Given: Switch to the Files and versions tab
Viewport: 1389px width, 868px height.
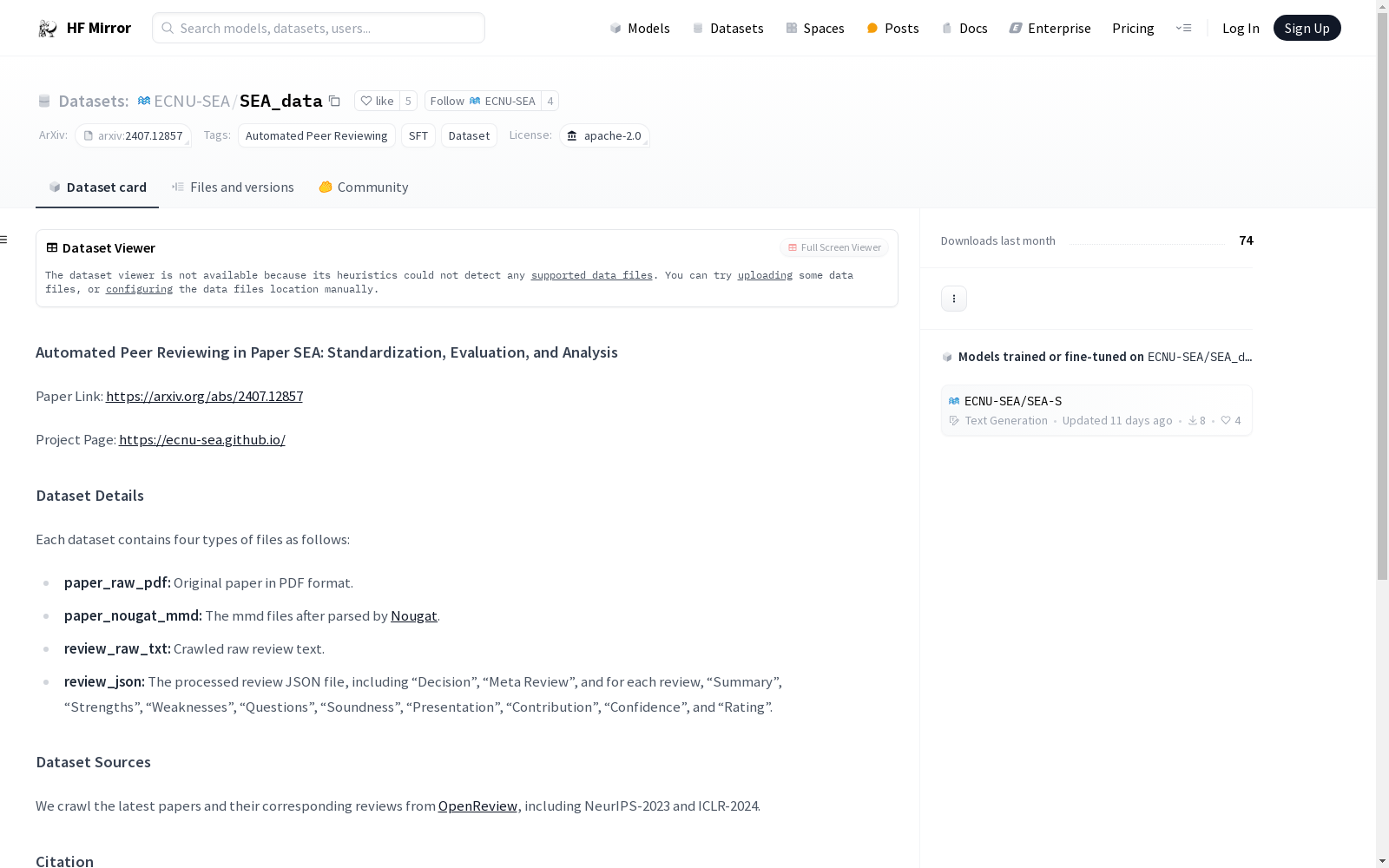Looking at the screenshot, I should click(233, 187).
